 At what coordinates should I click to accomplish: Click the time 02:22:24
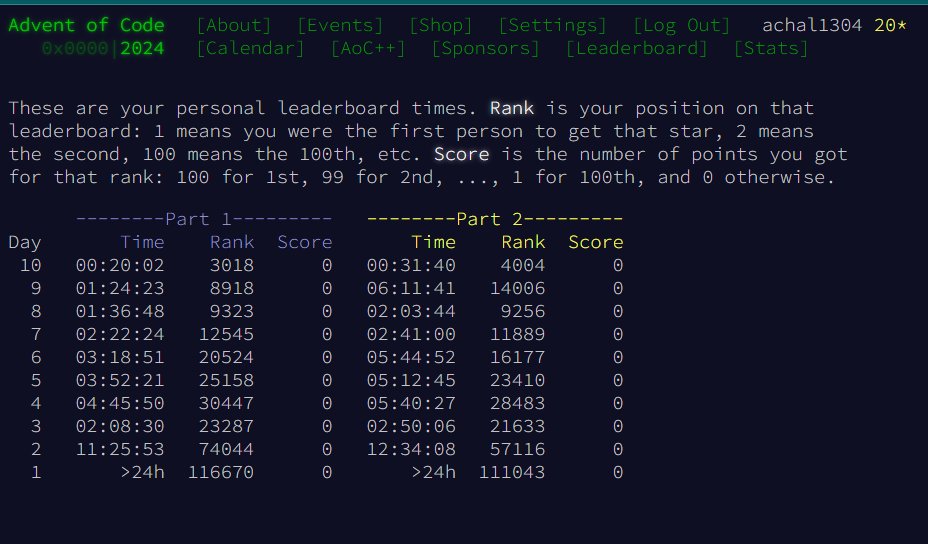coord(120,334)
